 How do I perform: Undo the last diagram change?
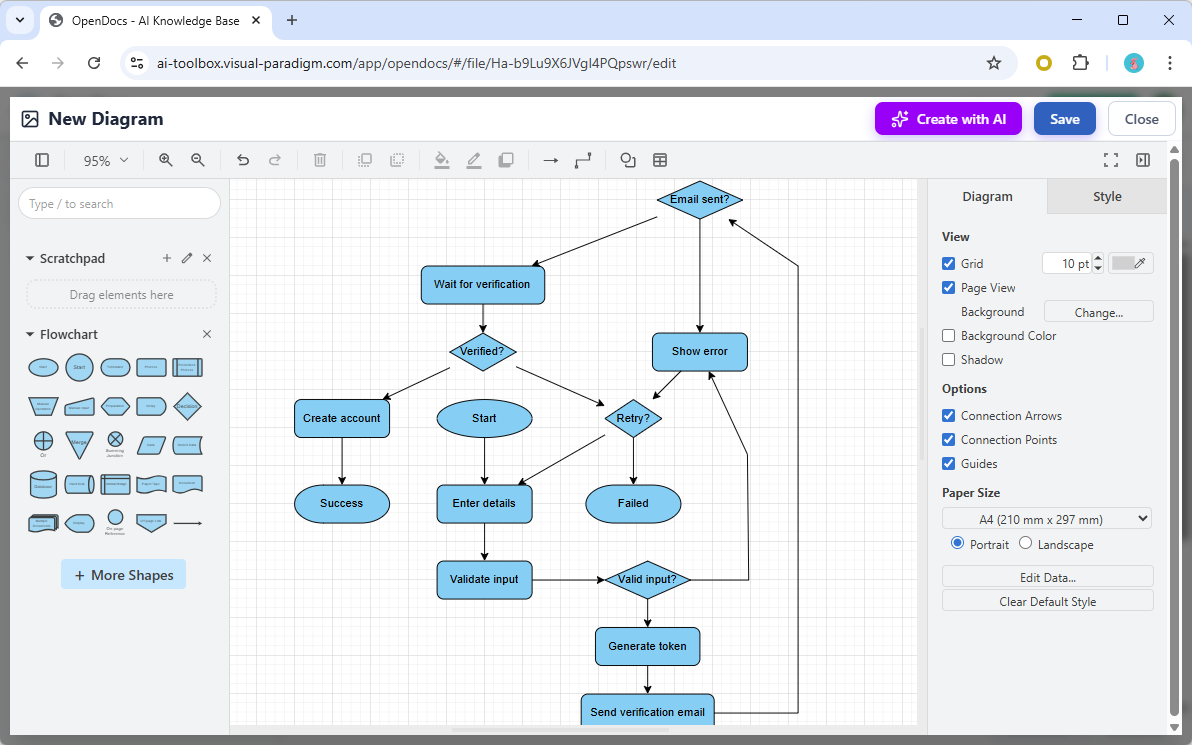tap(243, 160)
